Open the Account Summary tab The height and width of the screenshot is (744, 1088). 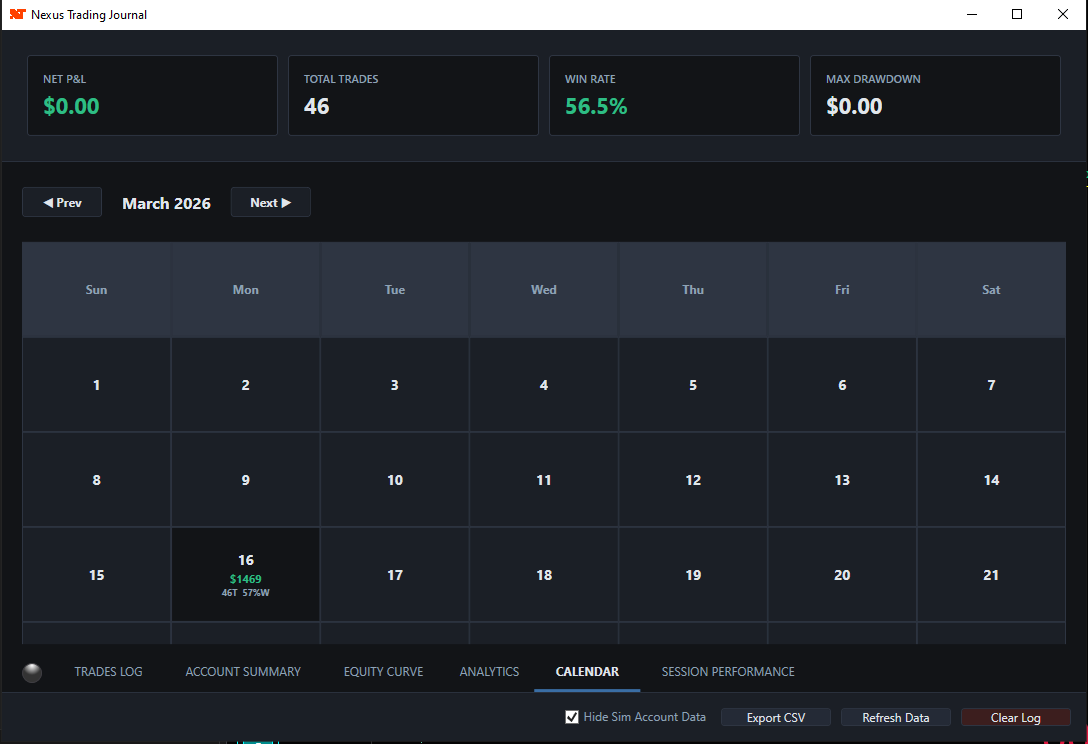coord(243,671)
